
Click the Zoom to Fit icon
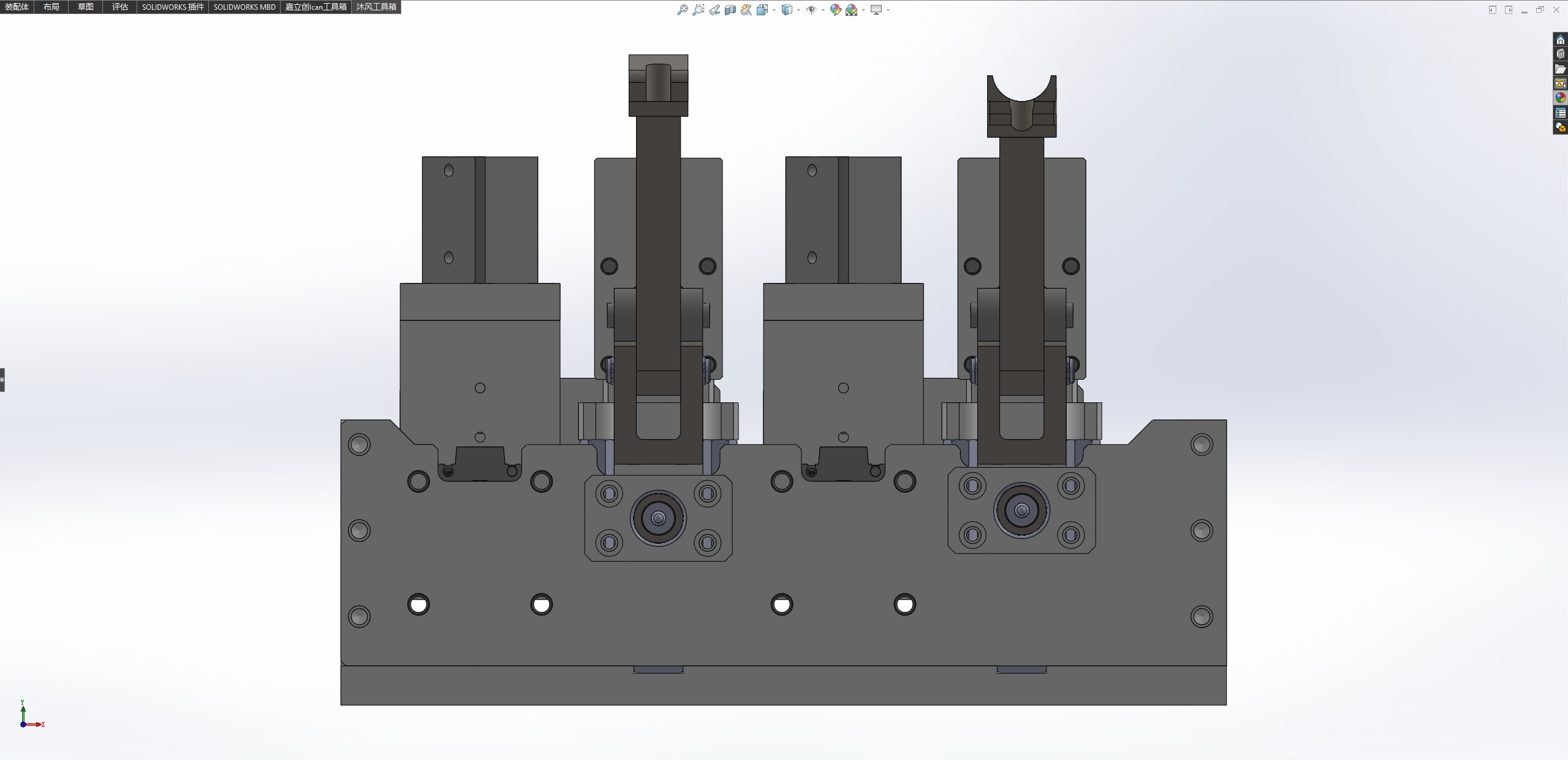click(682, 10)
